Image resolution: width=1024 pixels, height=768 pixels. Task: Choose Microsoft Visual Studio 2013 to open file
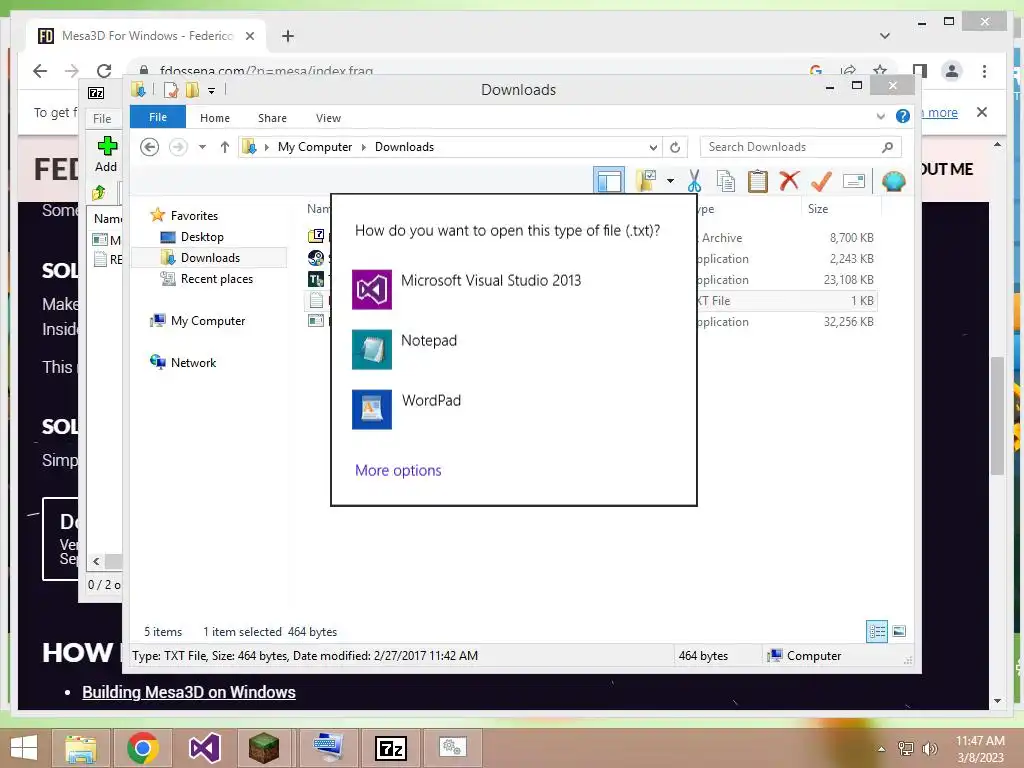pyautogui.click(x=514, y=289)
